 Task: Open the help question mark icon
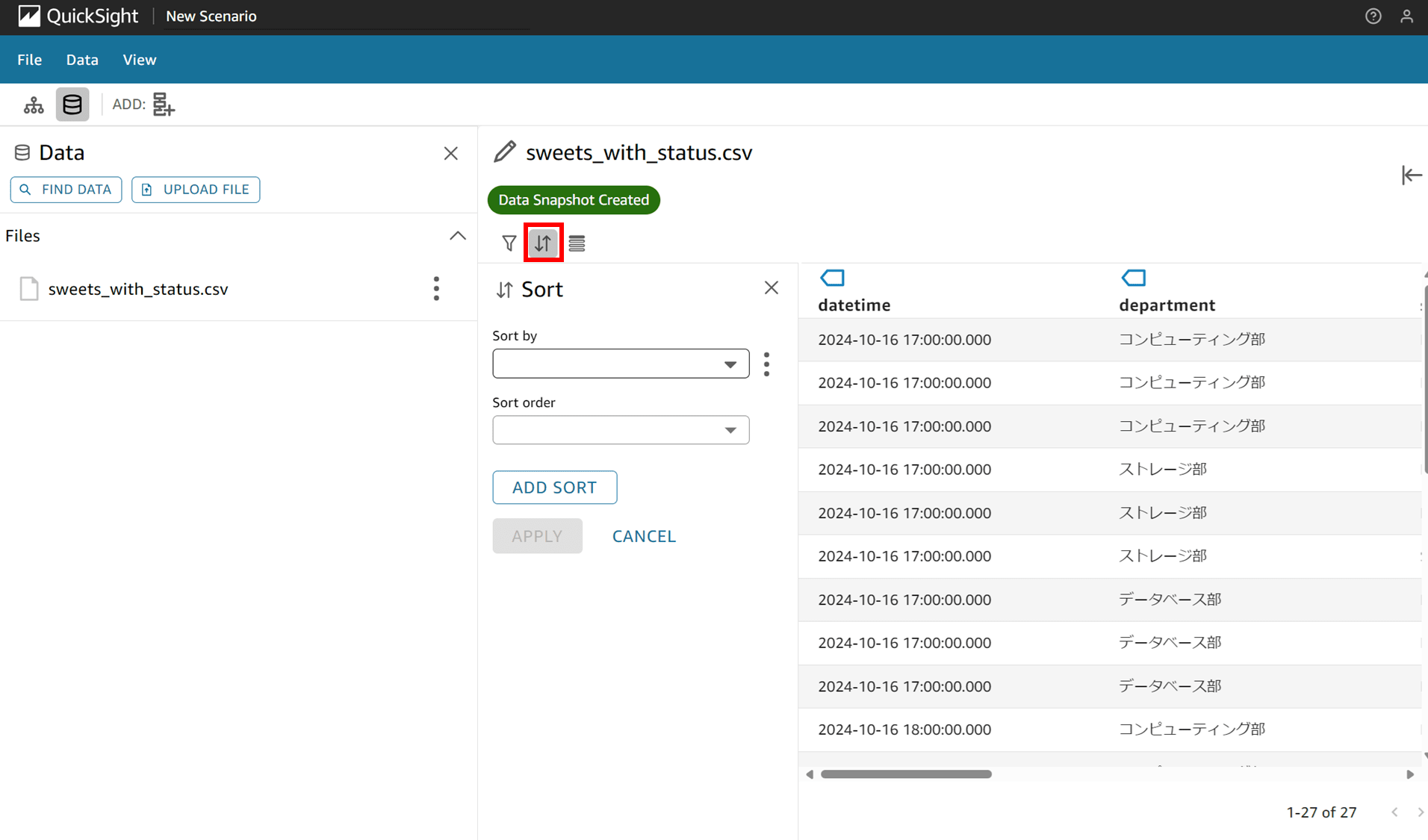point(1373,16)
